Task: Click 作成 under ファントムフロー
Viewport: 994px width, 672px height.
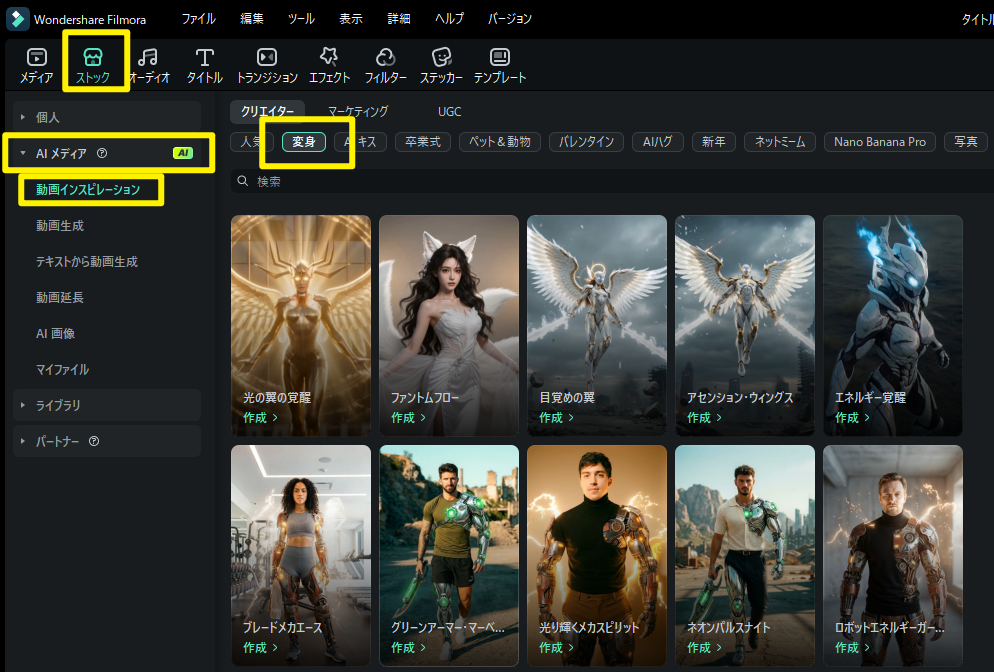Action: [408, 418]
